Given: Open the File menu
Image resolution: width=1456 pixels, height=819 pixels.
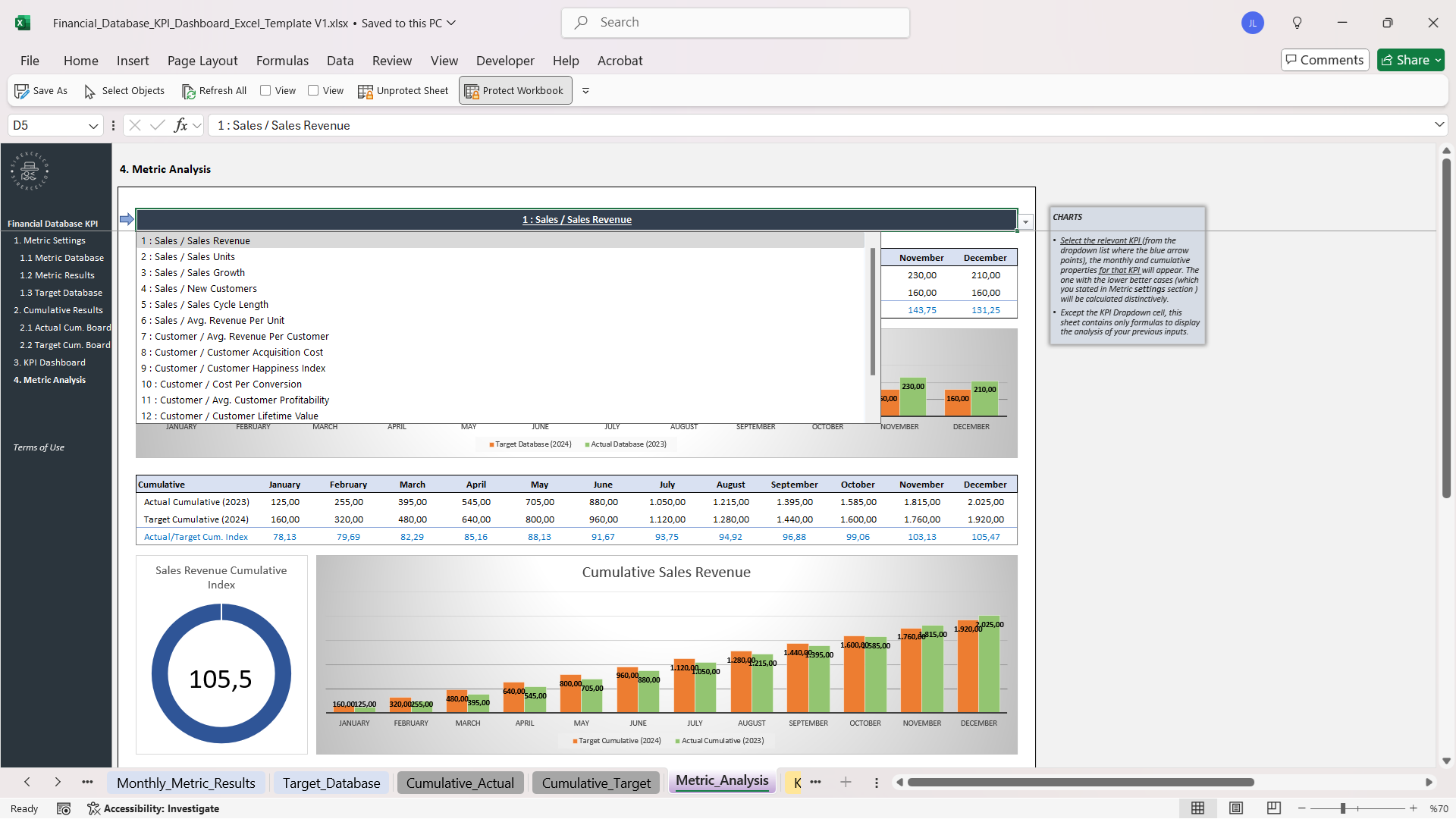Looking at the screenshot, I should [30, 61].
